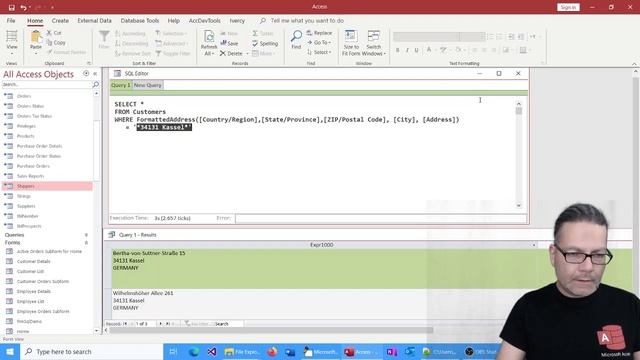Click the record navigator Search box
The height and width of the screenshot is (360, 640).
(x=229, y=324)
